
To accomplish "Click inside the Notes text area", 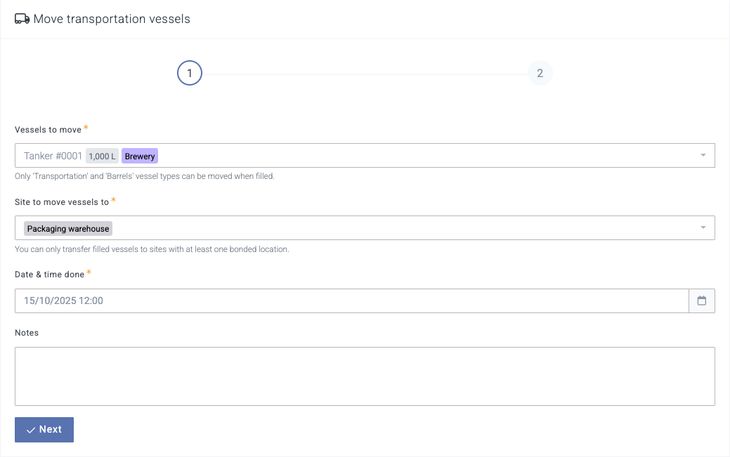I will point(364,376).
